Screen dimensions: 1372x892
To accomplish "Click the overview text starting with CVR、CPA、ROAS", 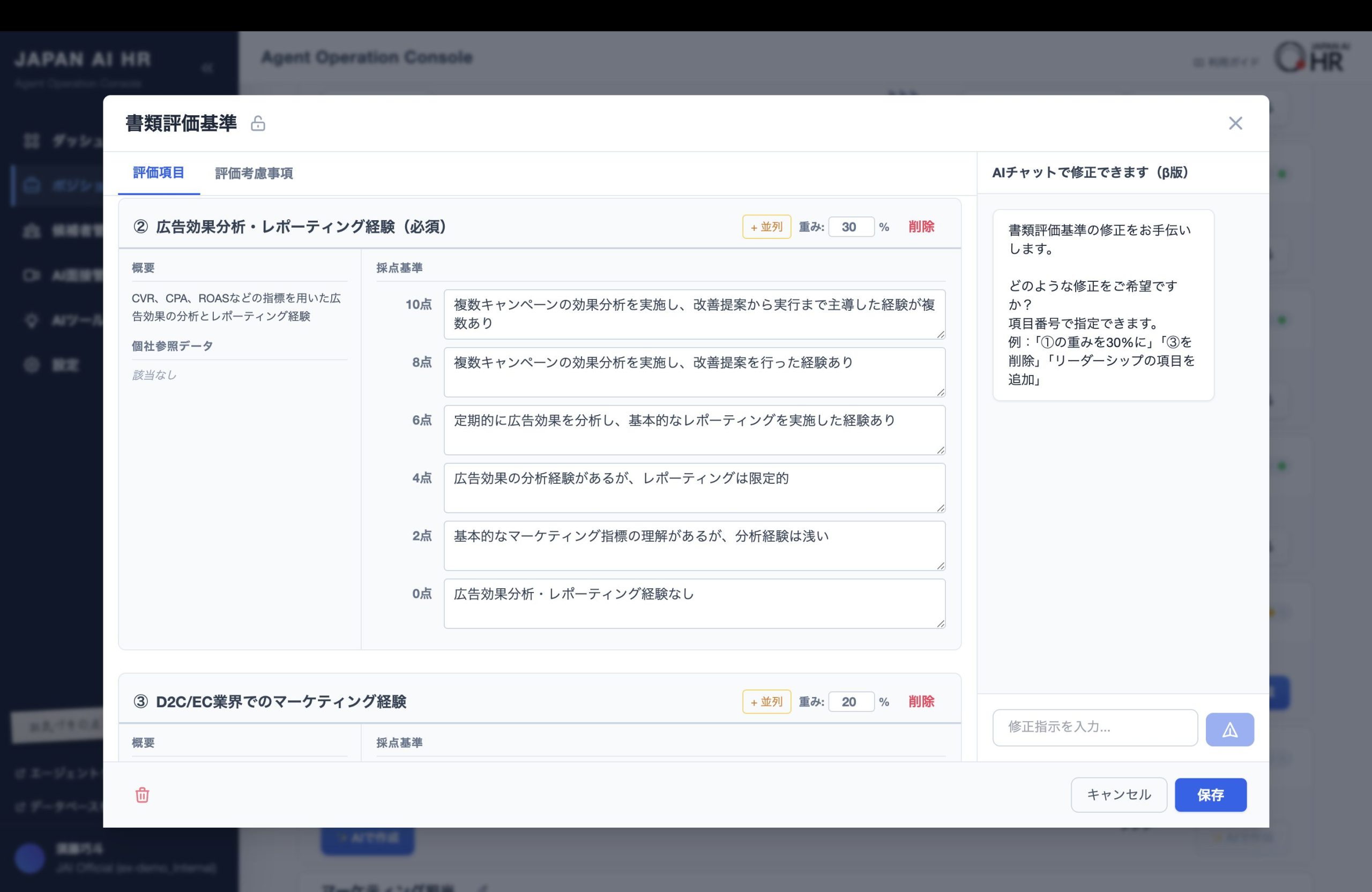I will tap(236, 307).
